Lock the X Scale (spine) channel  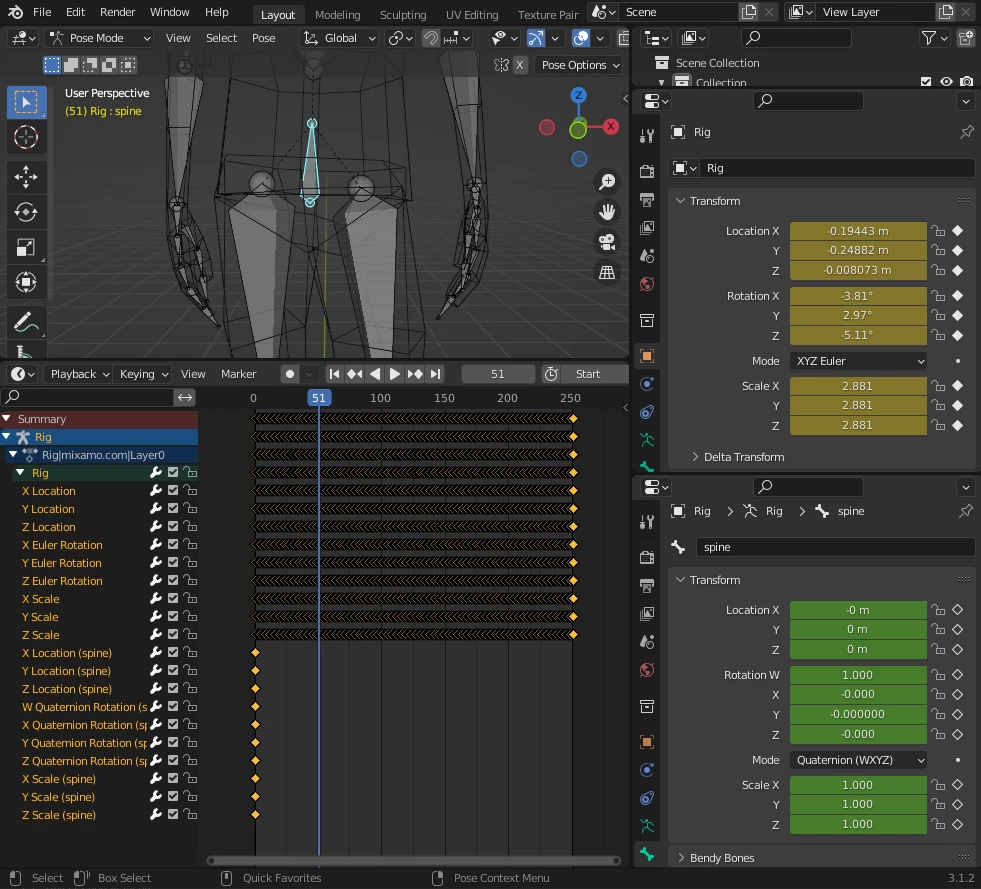coord(190,779)
